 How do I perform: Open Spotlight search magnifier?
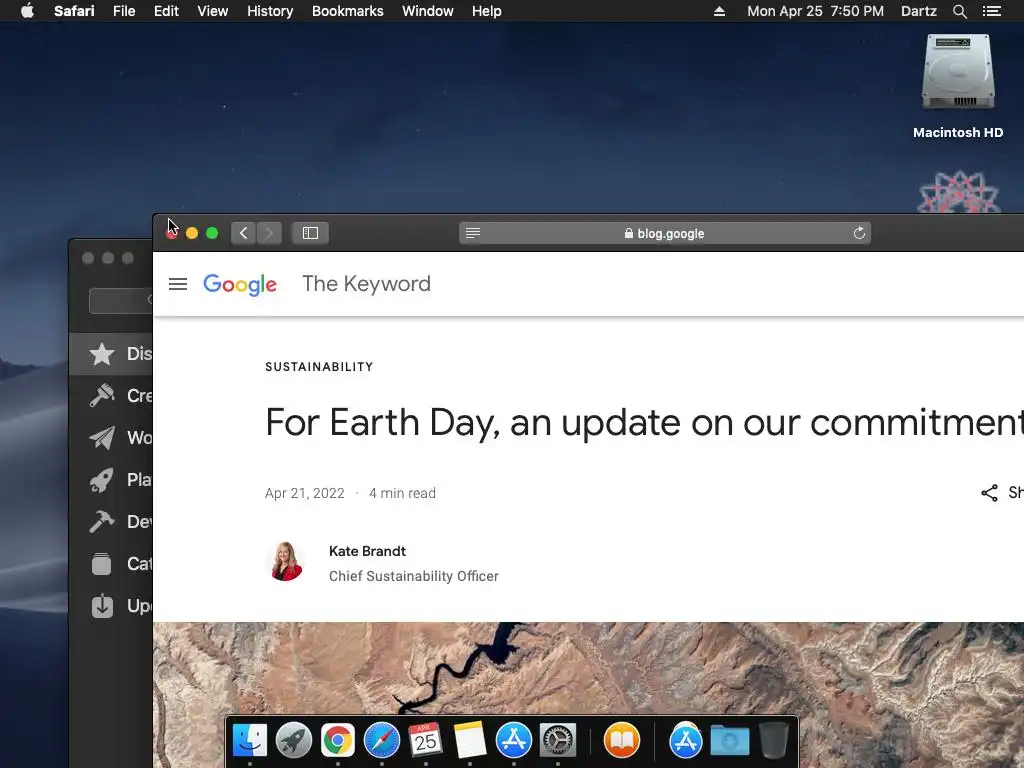[x=959, y=11]
